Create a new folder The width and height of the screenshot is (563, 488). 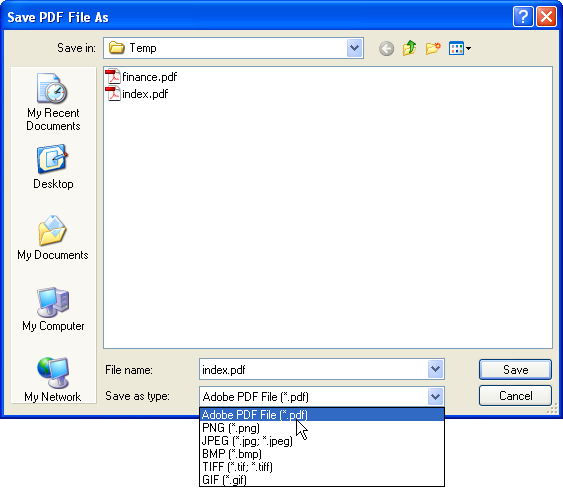point(433,48)
